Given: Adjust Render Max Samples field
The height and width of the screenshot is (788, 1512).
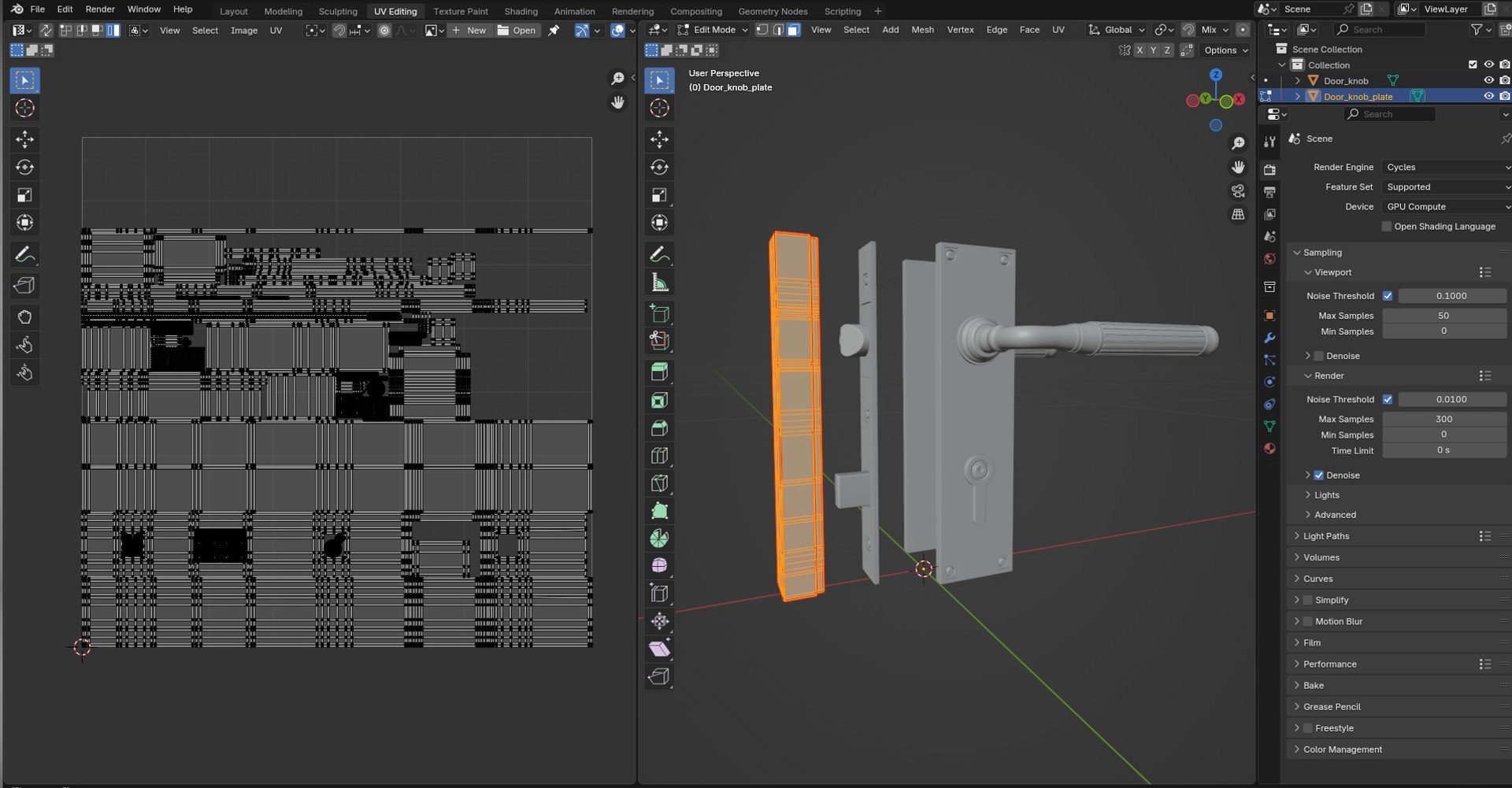Looking at the screenshot, I should point(1443,420).
